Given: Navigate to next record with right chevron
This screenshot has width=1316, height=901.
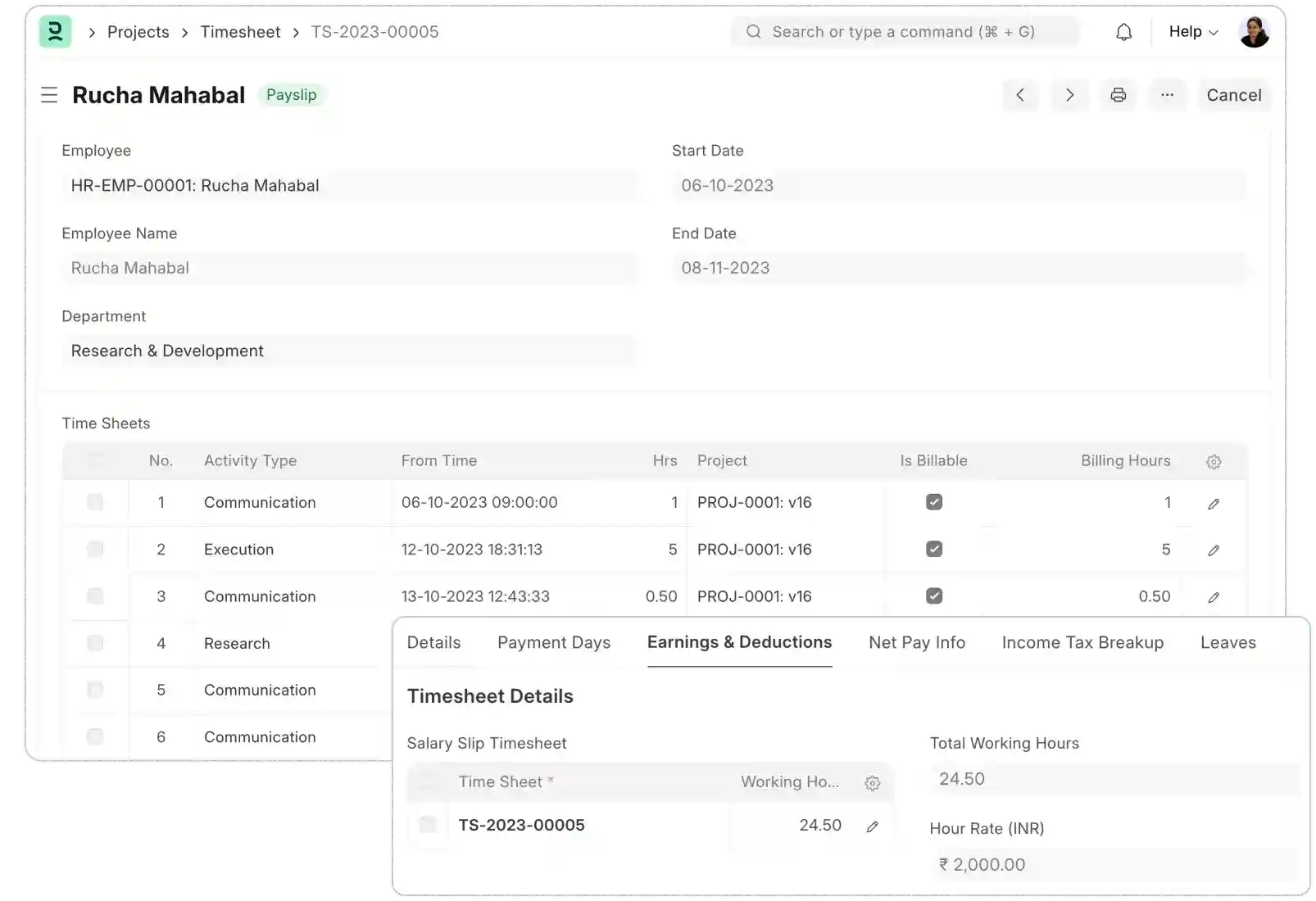Looking at the screenshot, I should coord(1070,95).
